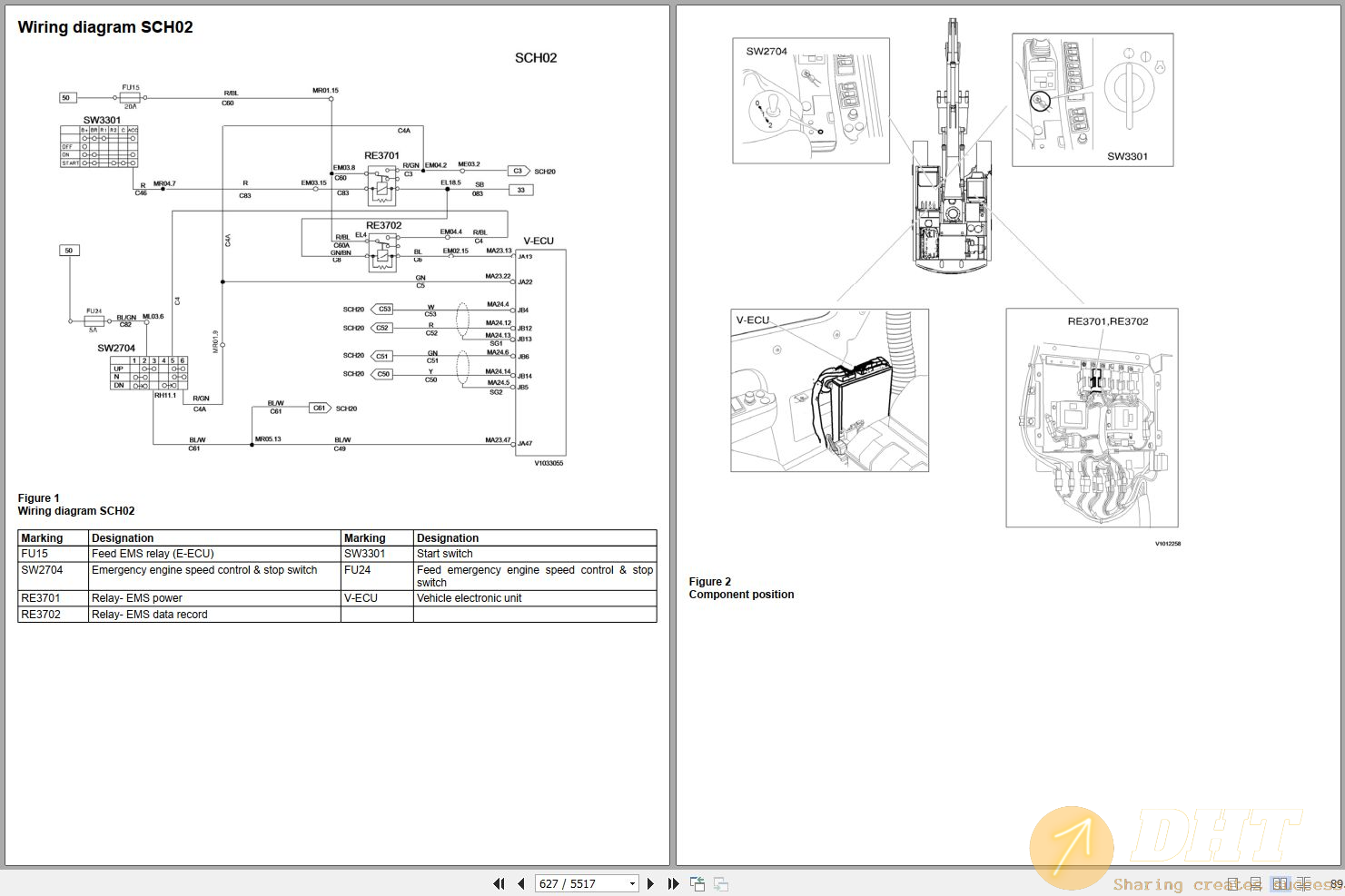Viewport: 1345px width, 896px height.
Task: Click the SCH02 title above the diagram
Action: click(536, 57)
